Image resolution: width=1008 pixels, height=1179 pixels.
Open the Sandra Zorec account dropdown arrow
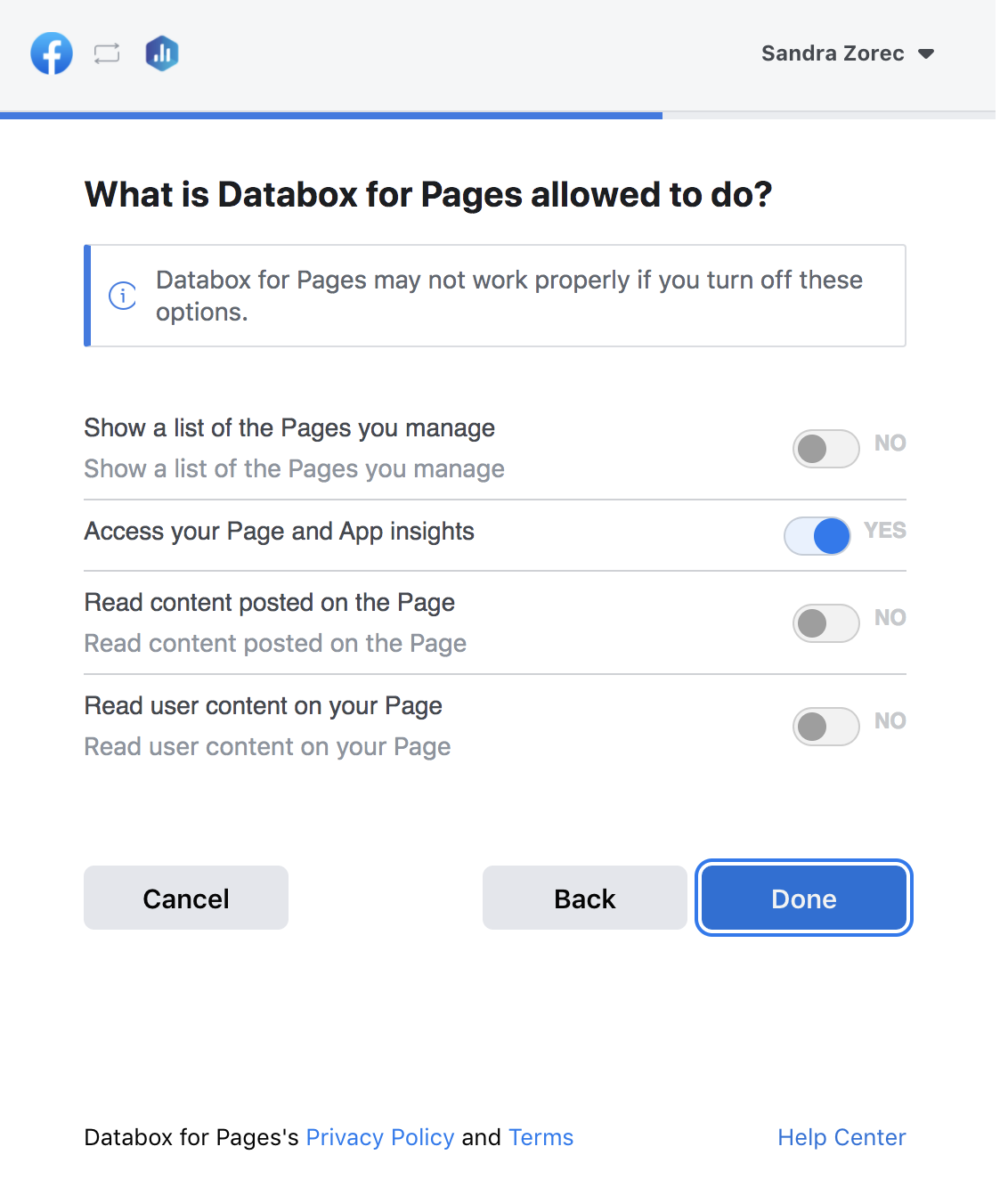926,54
